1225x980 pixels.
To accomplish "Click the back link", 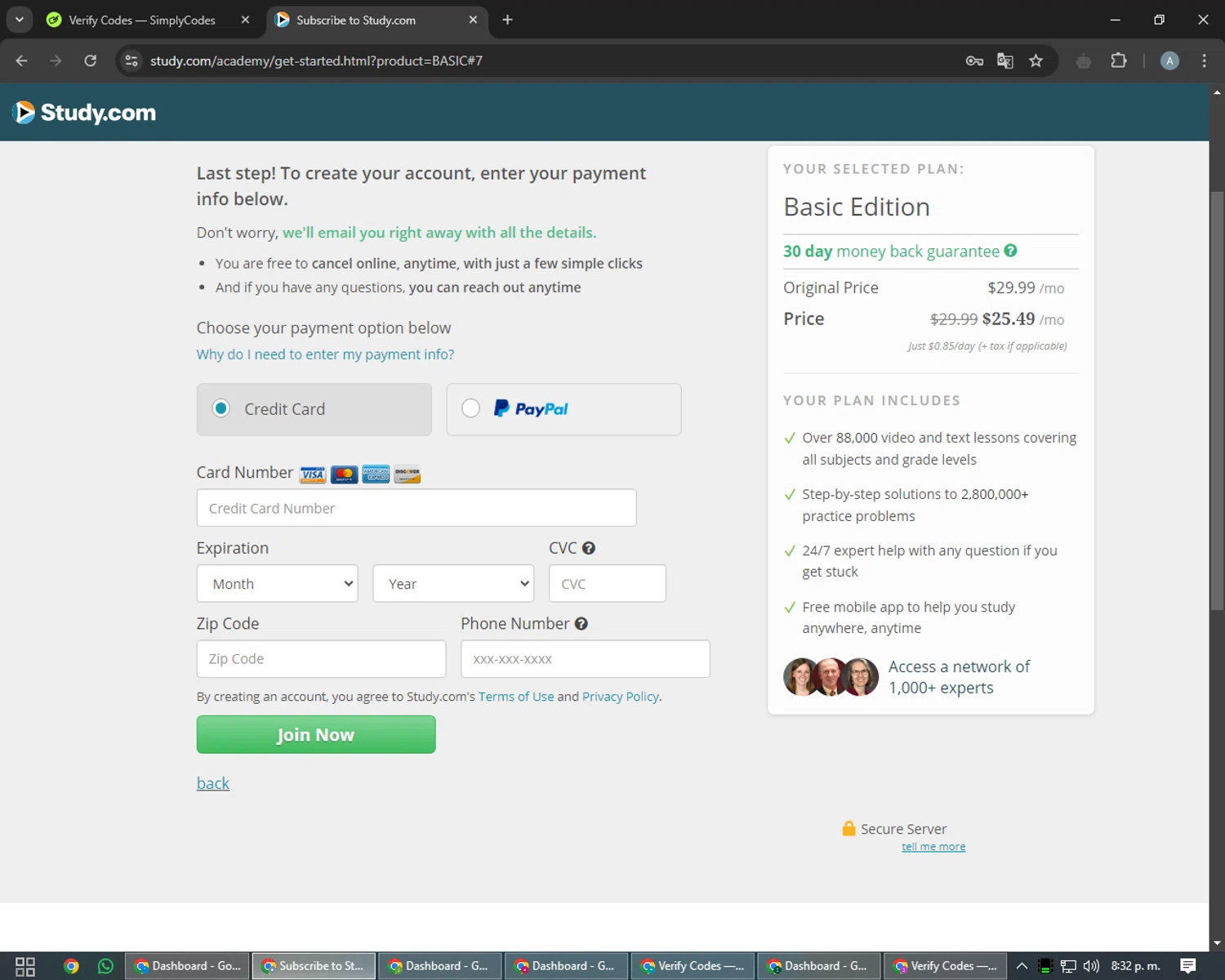I will coord(213,783).
